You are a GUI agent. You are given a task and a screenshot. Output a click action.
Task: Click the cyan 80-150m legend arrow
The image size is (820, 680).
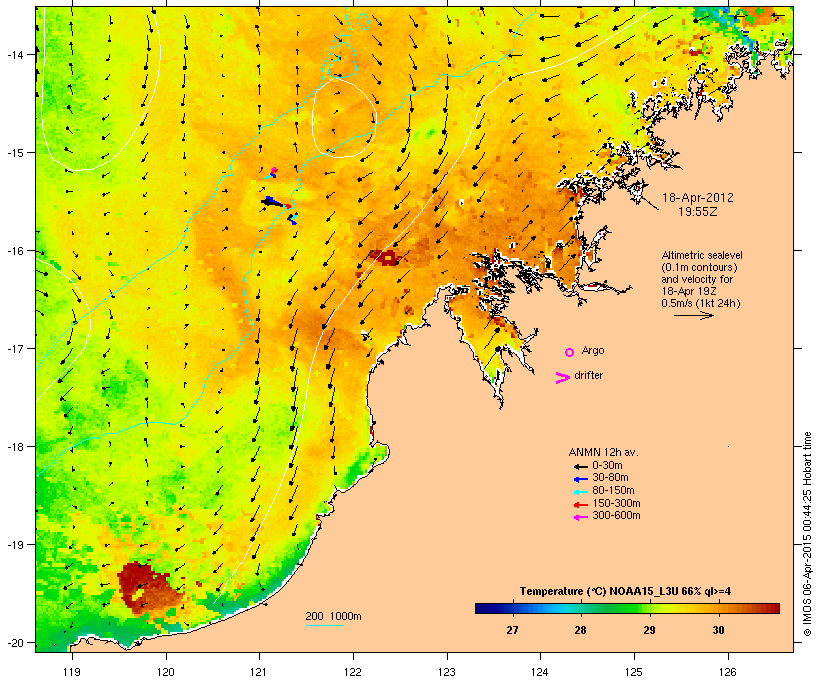point(580,492)
